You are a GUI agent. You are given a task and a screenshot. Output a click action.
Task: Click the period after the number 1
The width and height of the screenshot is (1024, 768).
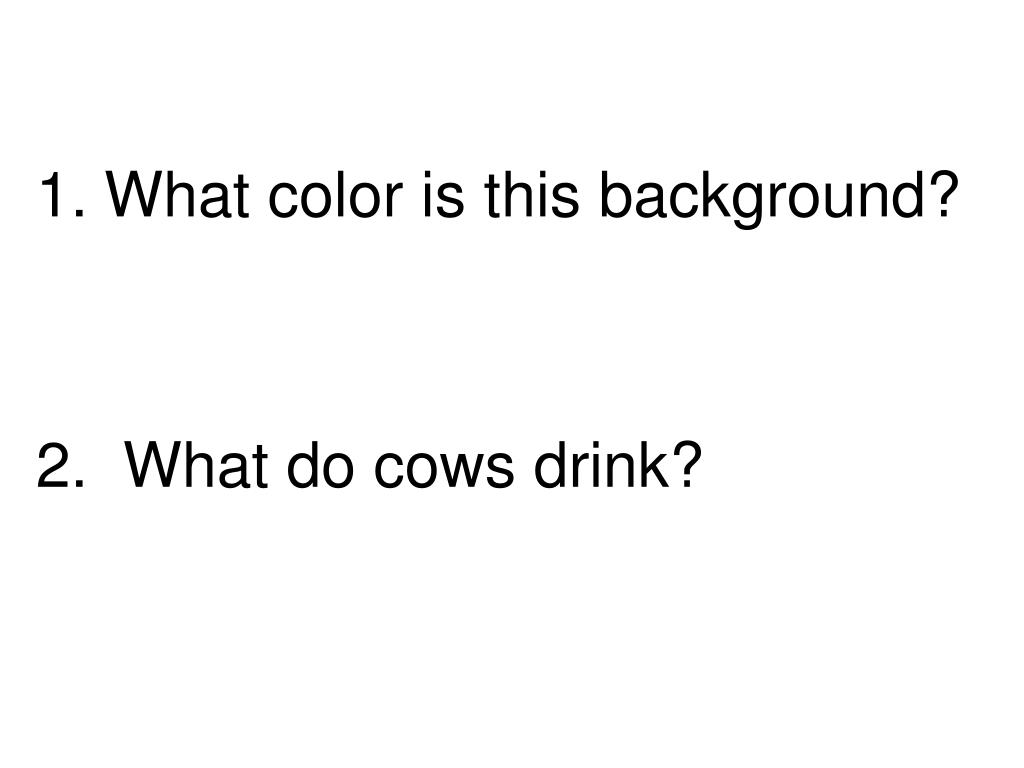(x=79, y=214)
